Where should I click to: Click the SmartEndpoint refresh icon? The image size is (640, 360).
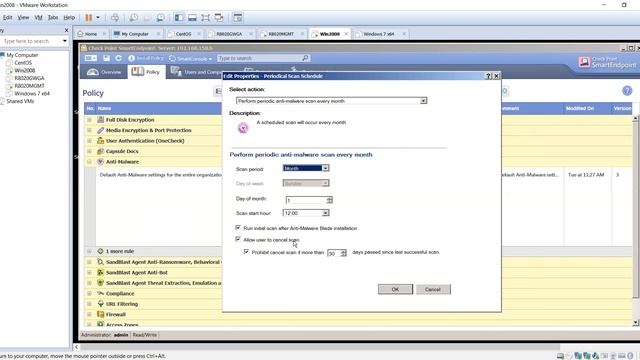point(118,58)
